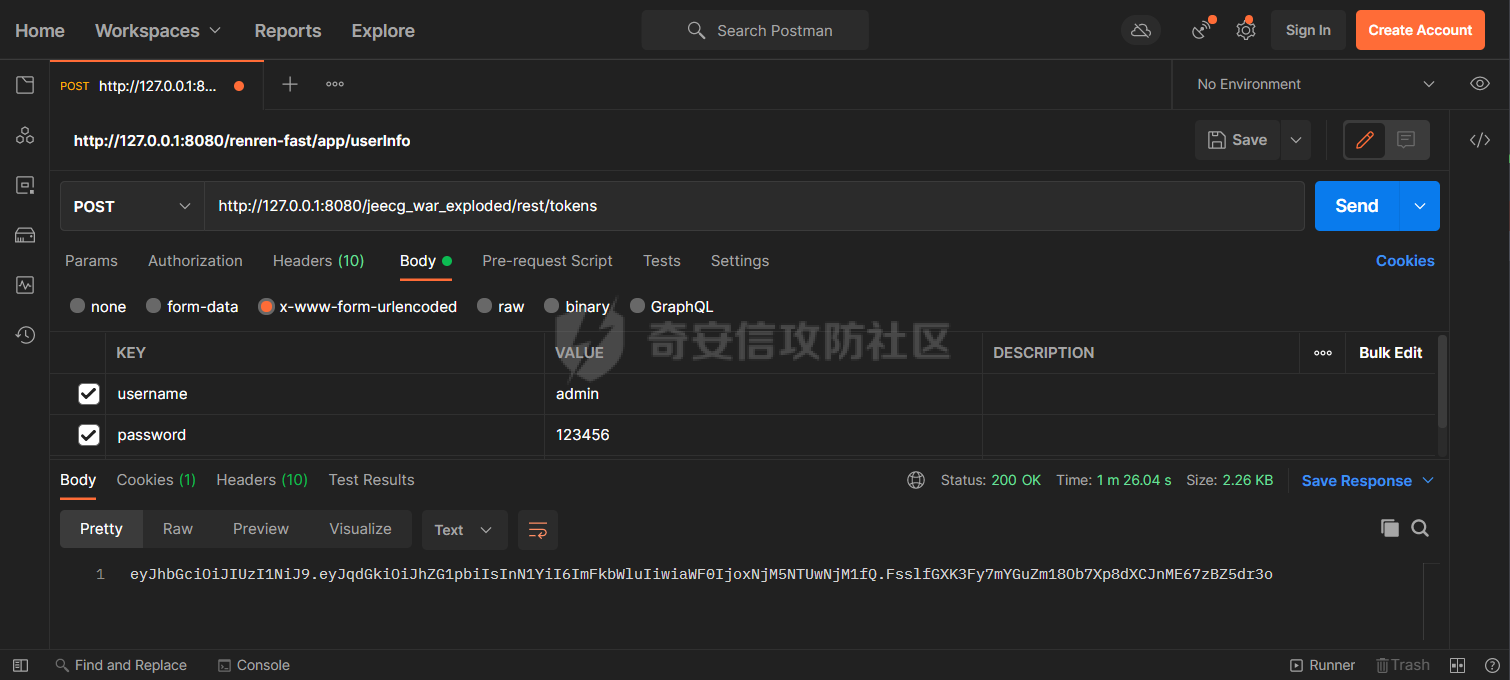The image size is (1510, 680).
Task: Switch to request Headers (10) tab
Action: [318, 261]
